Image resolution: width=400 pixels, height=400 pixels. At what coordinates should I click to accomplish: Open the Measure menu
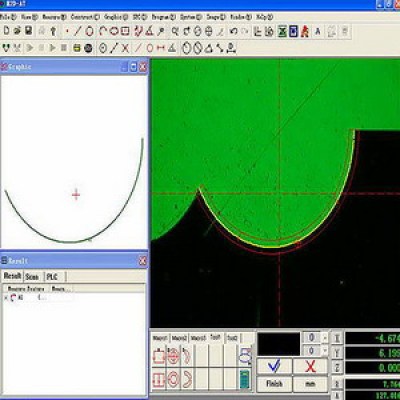point(55,17)
